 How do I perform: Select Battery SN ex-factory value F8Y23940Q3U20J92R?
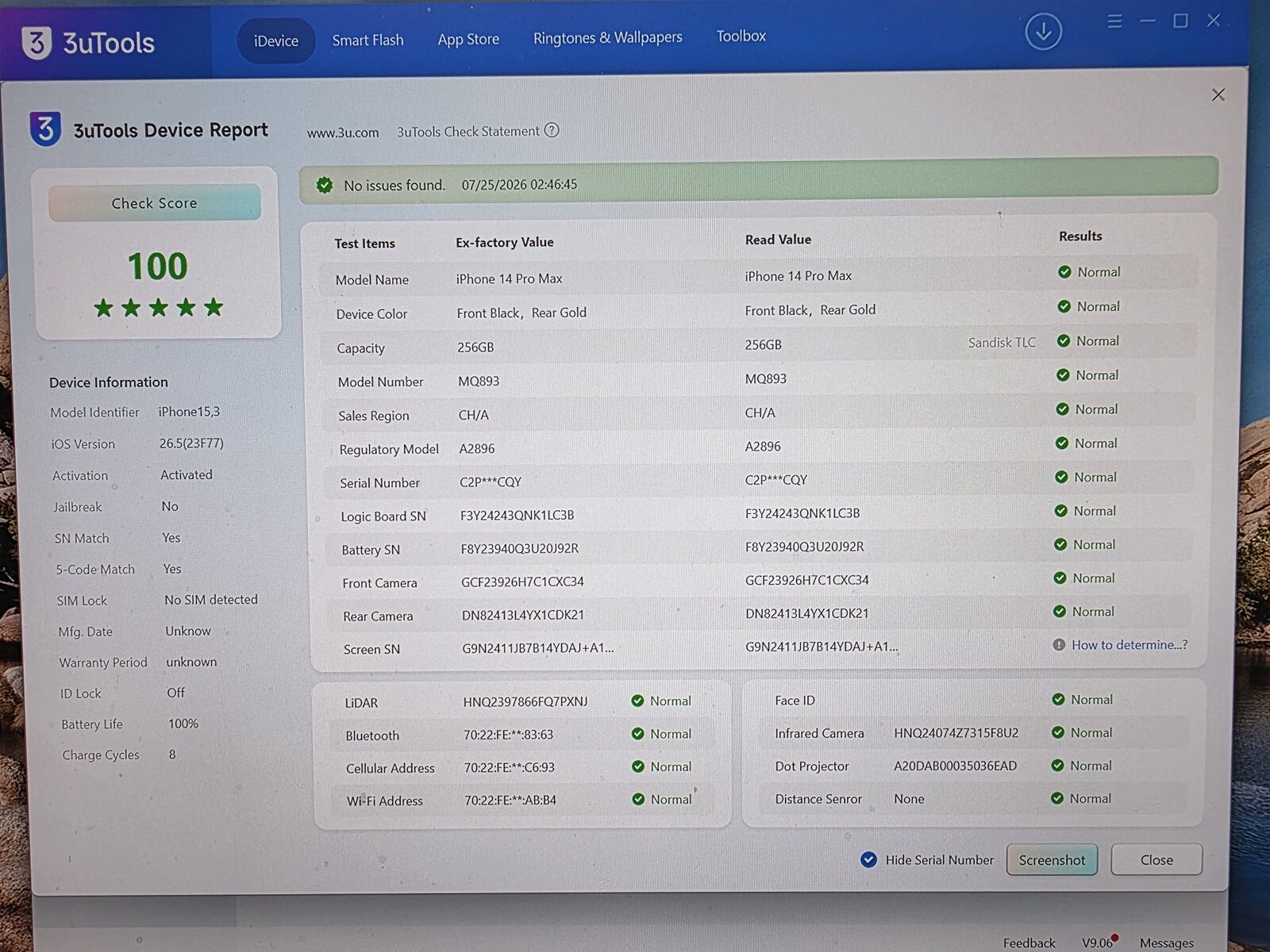520,548
